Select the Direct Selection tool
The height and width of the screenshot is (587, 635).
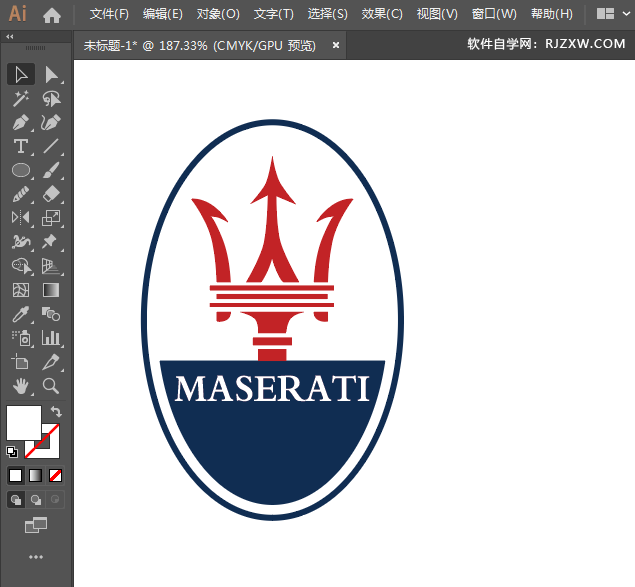51,75
